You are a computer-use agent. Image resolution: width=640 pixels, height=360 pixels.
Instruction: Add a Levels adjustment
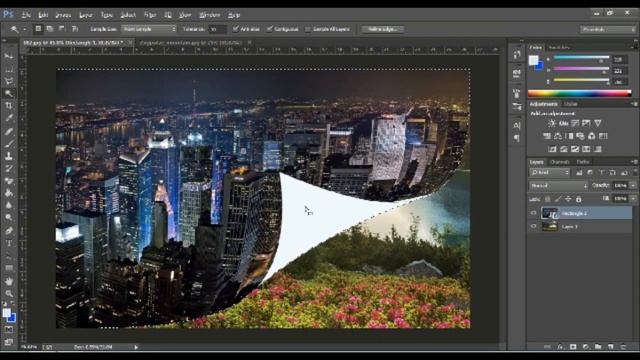(x=564, y=123)
